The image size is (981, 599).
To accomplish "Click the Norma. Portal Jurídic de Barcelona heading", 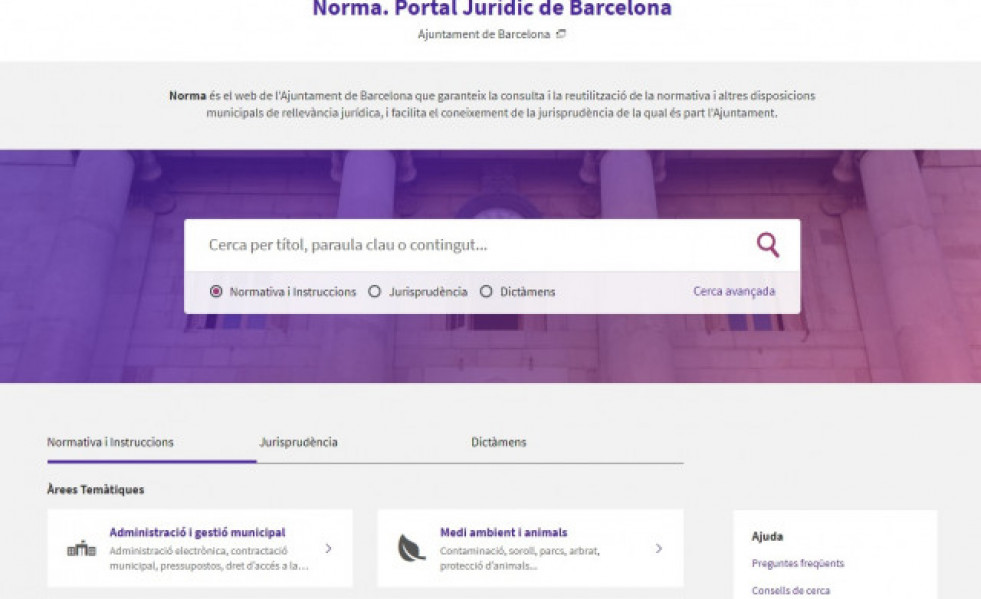I will (x=491, y=9).
